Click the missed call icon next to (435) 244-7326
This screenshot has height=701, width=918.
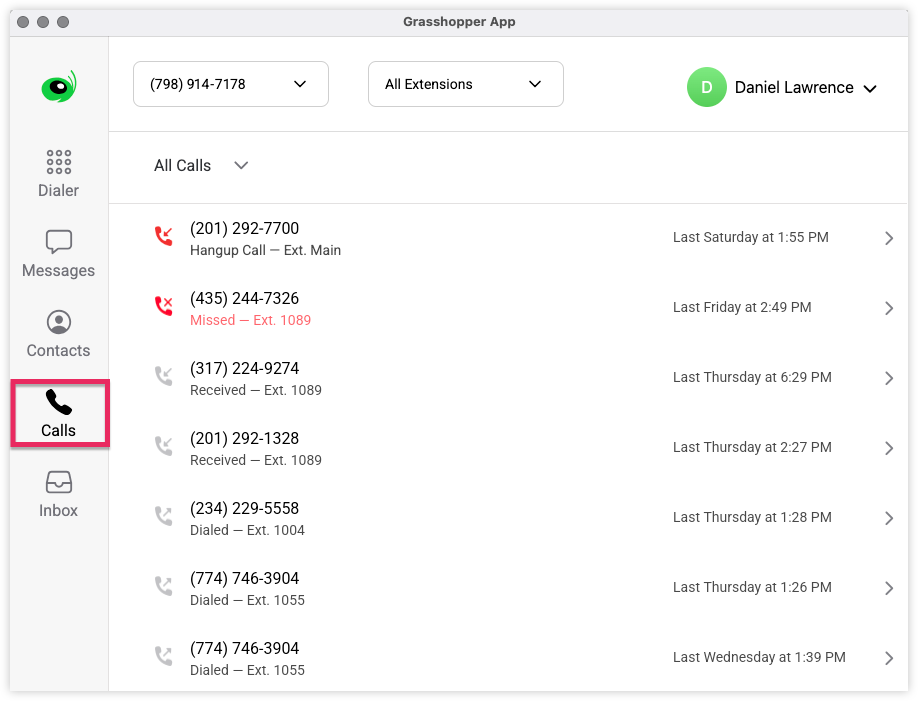coord(163,306)
